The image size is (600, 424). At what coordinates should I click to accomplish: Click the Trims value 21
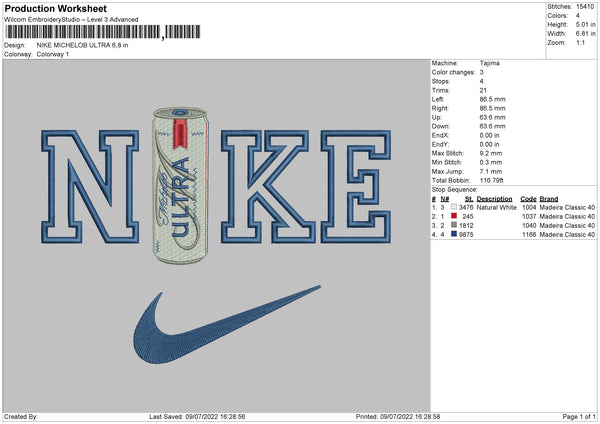point(483,90)
